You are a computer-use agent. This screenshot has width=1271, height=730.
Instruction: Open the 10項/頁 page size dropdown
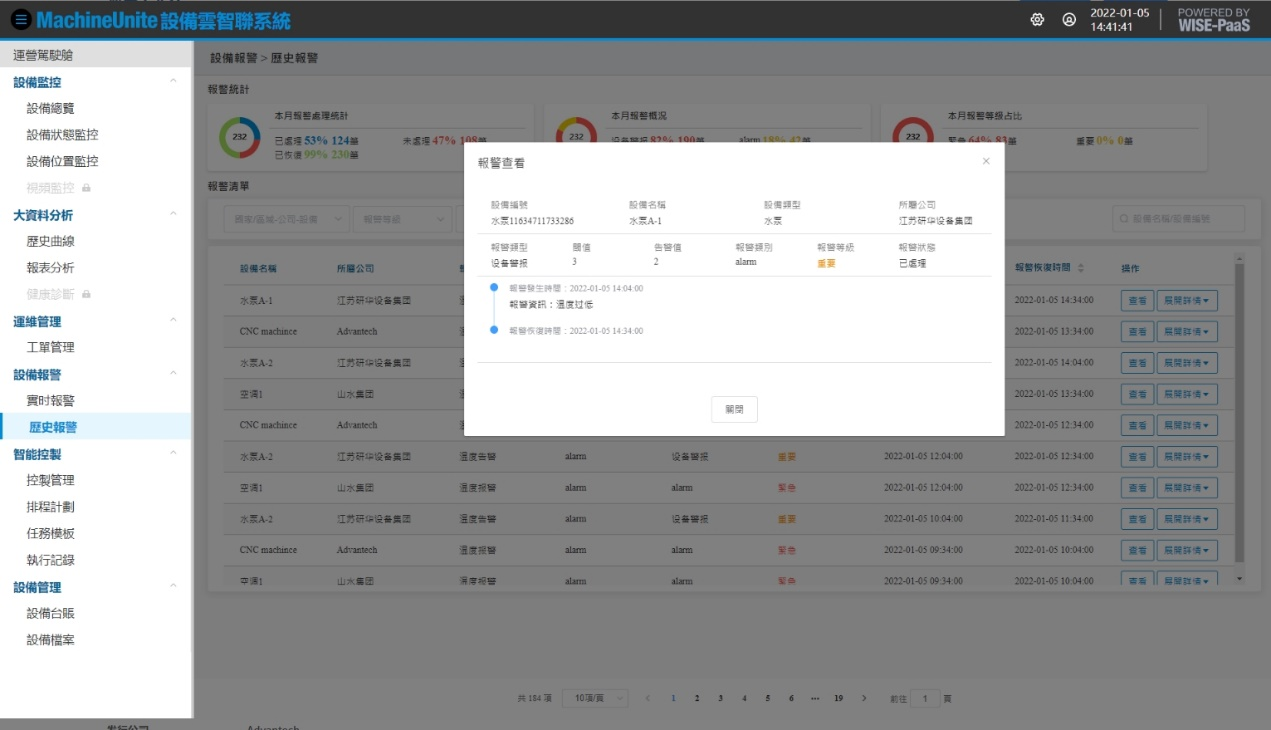[595, 698]
